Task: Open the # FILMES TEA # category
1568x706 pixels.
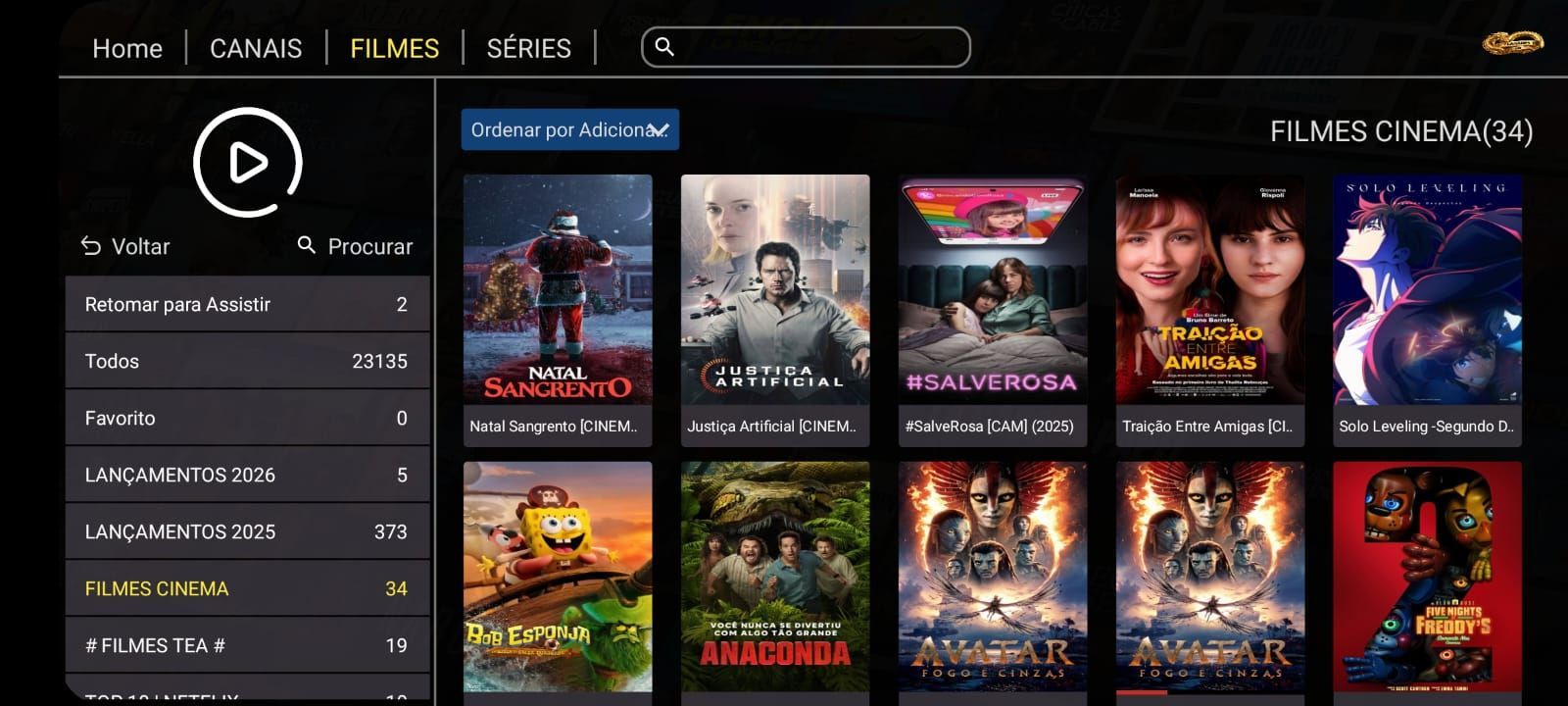Action: 248,645
